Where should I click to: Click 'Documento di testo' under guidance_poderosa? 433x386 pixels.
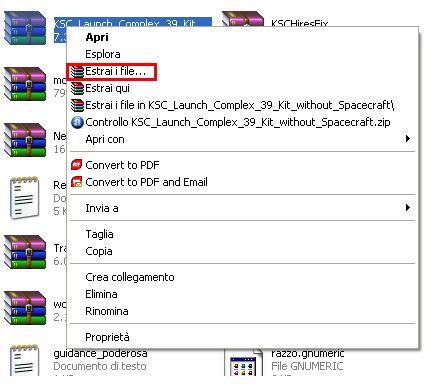[100, 366]
